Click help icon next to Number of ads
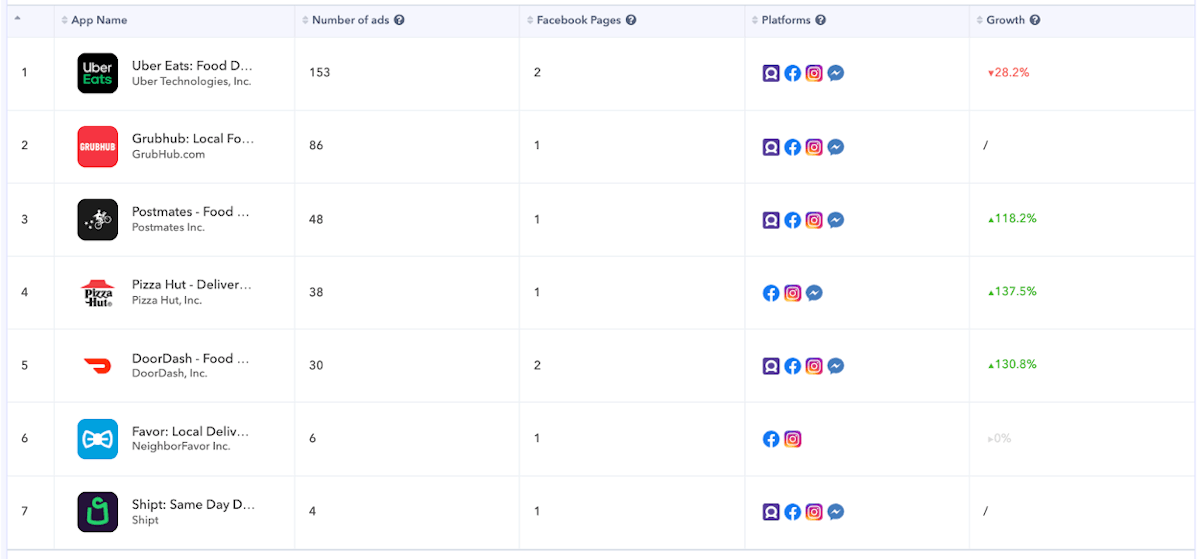Screen dimensions: 1200x559 [x=399, y=20]
